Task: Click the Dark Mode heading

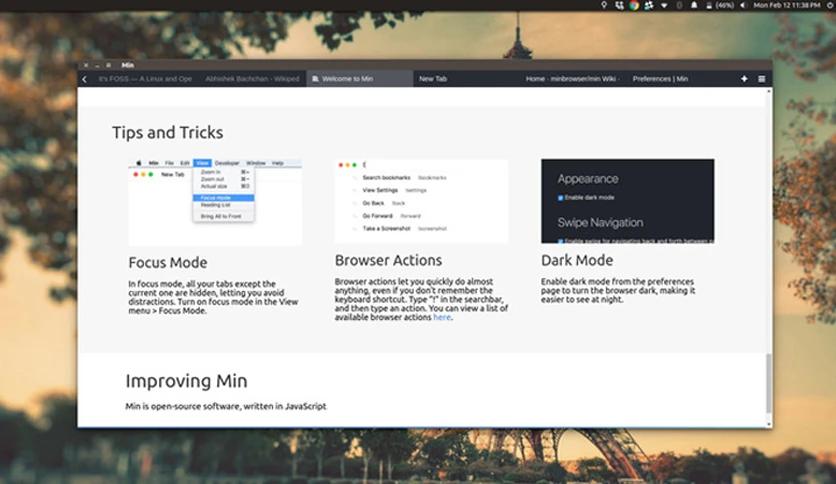Action: 577,261
